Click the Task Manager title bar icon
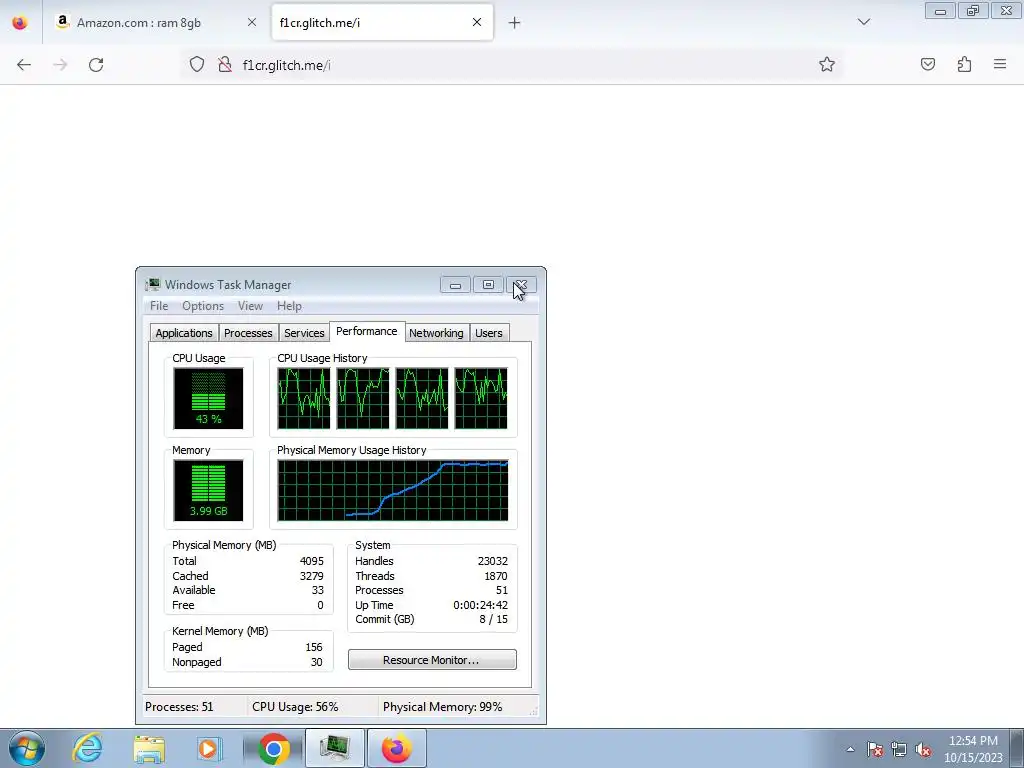 [x=153, y=285]
